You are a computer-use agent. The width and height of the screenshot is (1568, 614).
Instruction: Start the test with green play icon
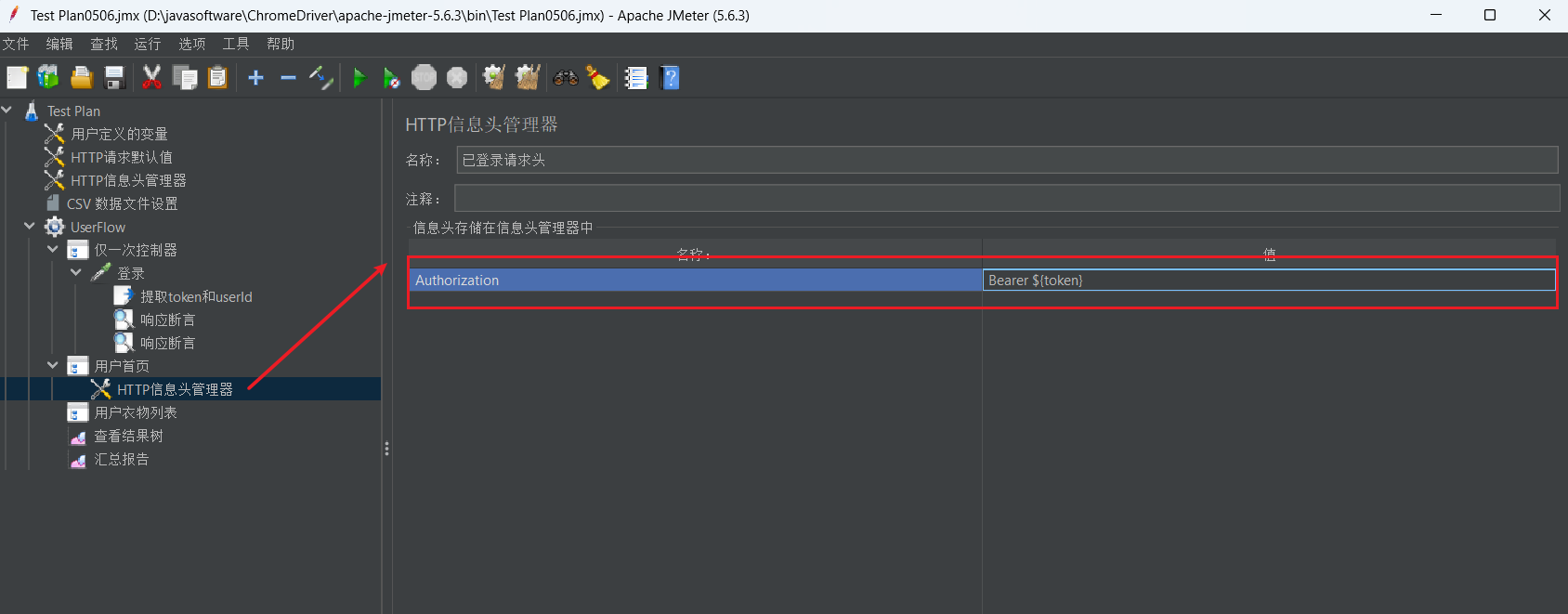[359, 78]
